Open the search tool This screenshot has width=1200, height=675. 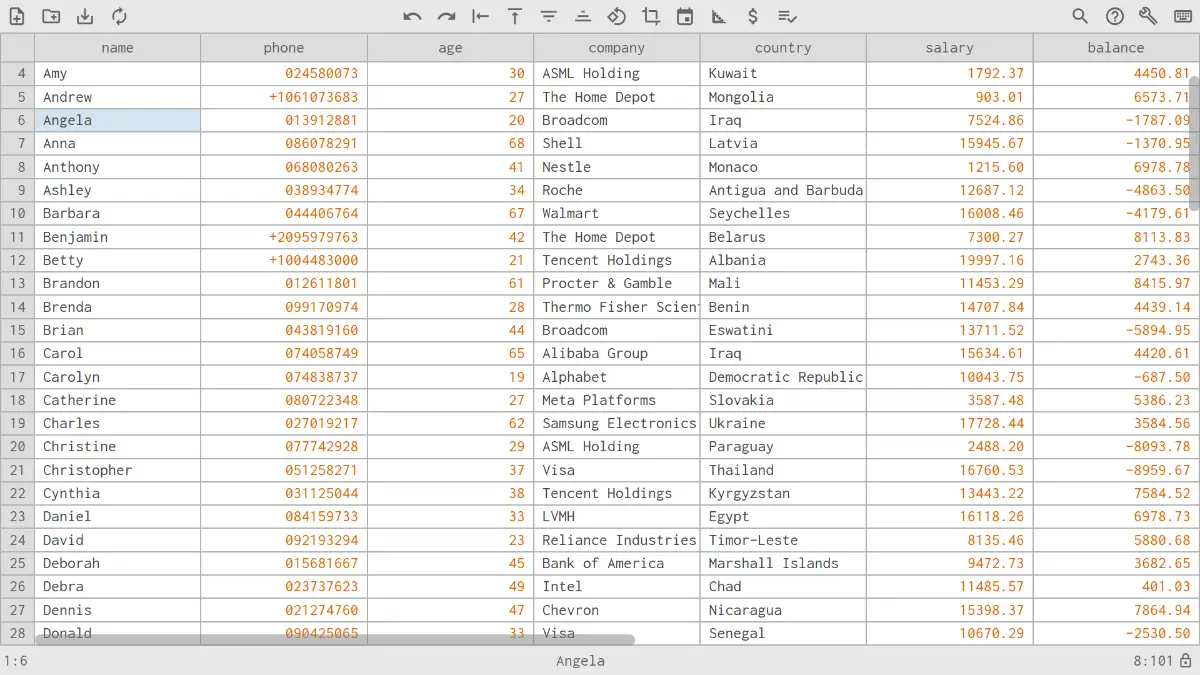pyautogui.click(x=1081, y=16)
